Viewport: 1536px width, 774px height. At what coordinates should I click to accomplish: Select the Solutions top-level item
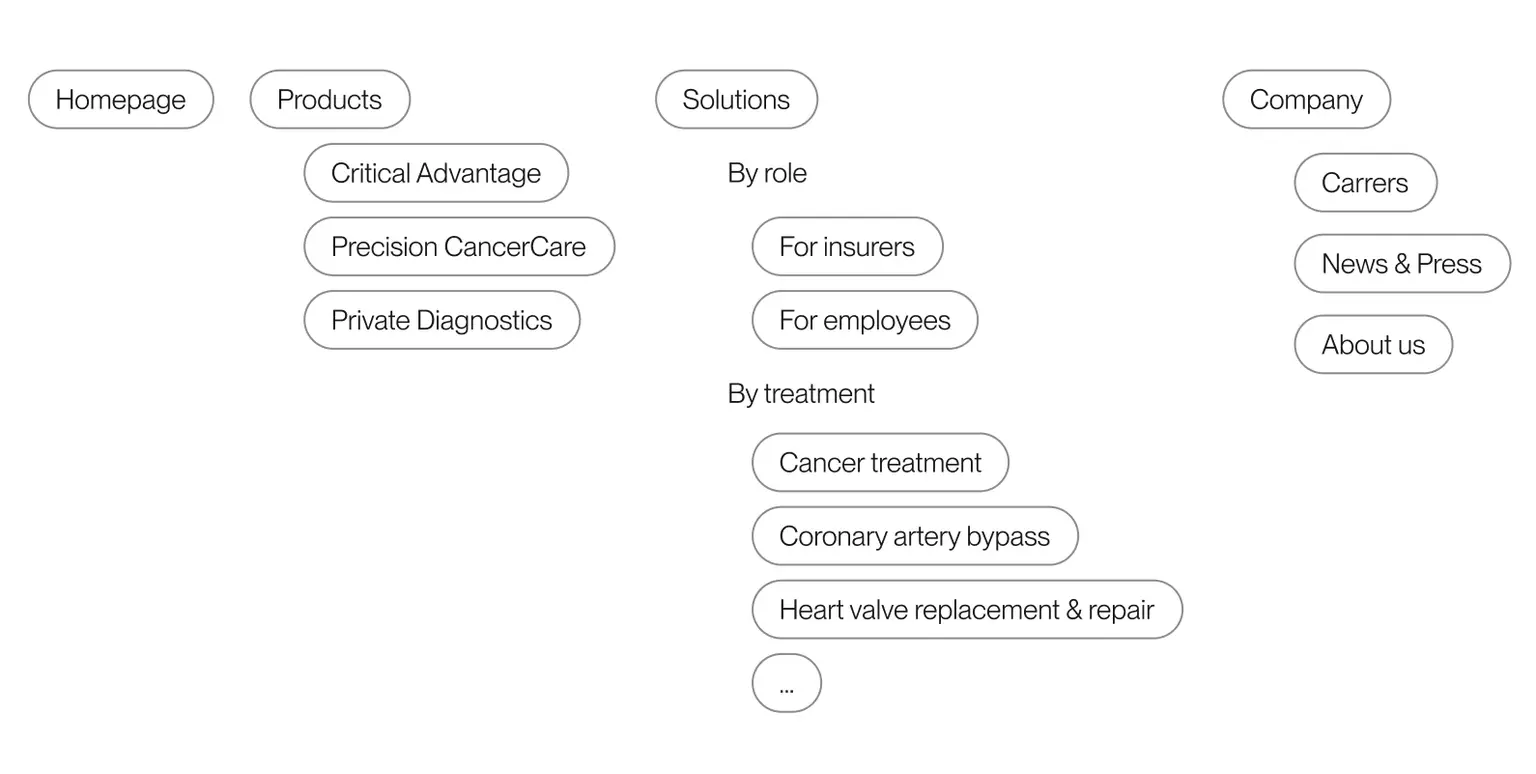736,100
